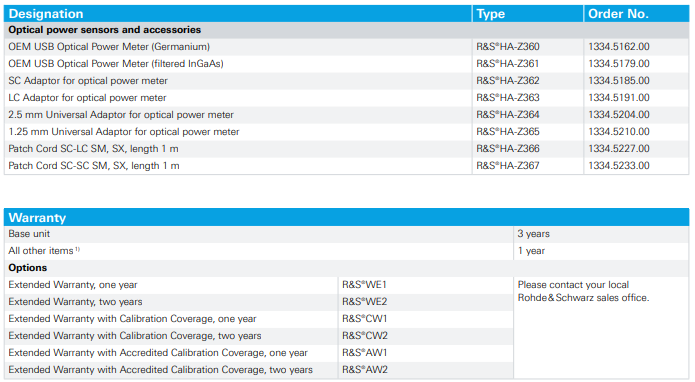Screen dimensions: 695x382
Task: Select order number 1334.5185.00
Action: pyautogui.click(x=619, y=81)
